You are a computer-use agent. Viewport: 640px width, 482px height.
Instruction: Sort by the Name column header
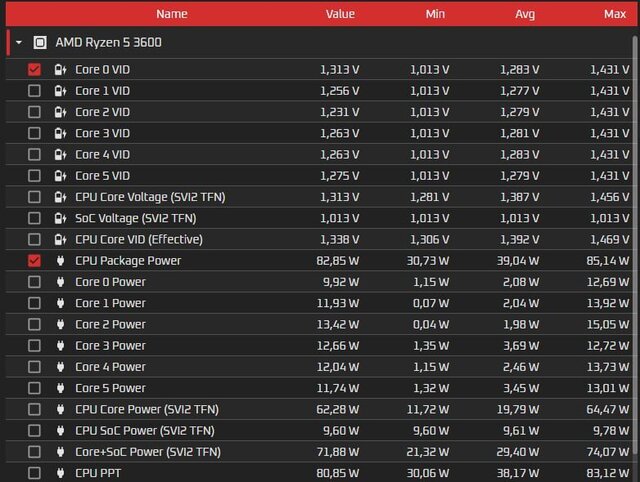(171, 14)
